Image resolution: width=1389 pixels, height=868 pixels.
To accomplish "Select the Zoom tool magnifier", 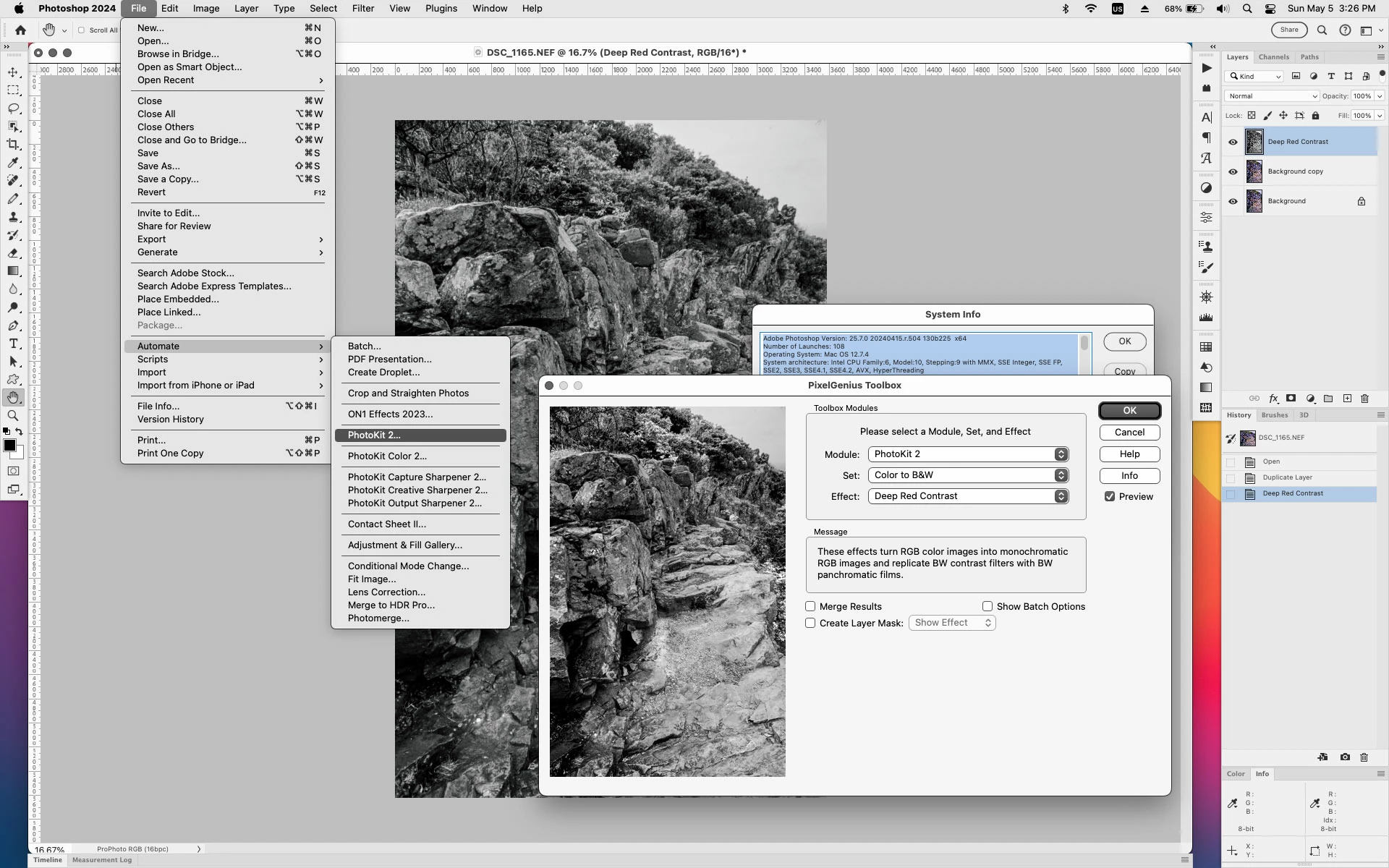I will tap(13, 416).
